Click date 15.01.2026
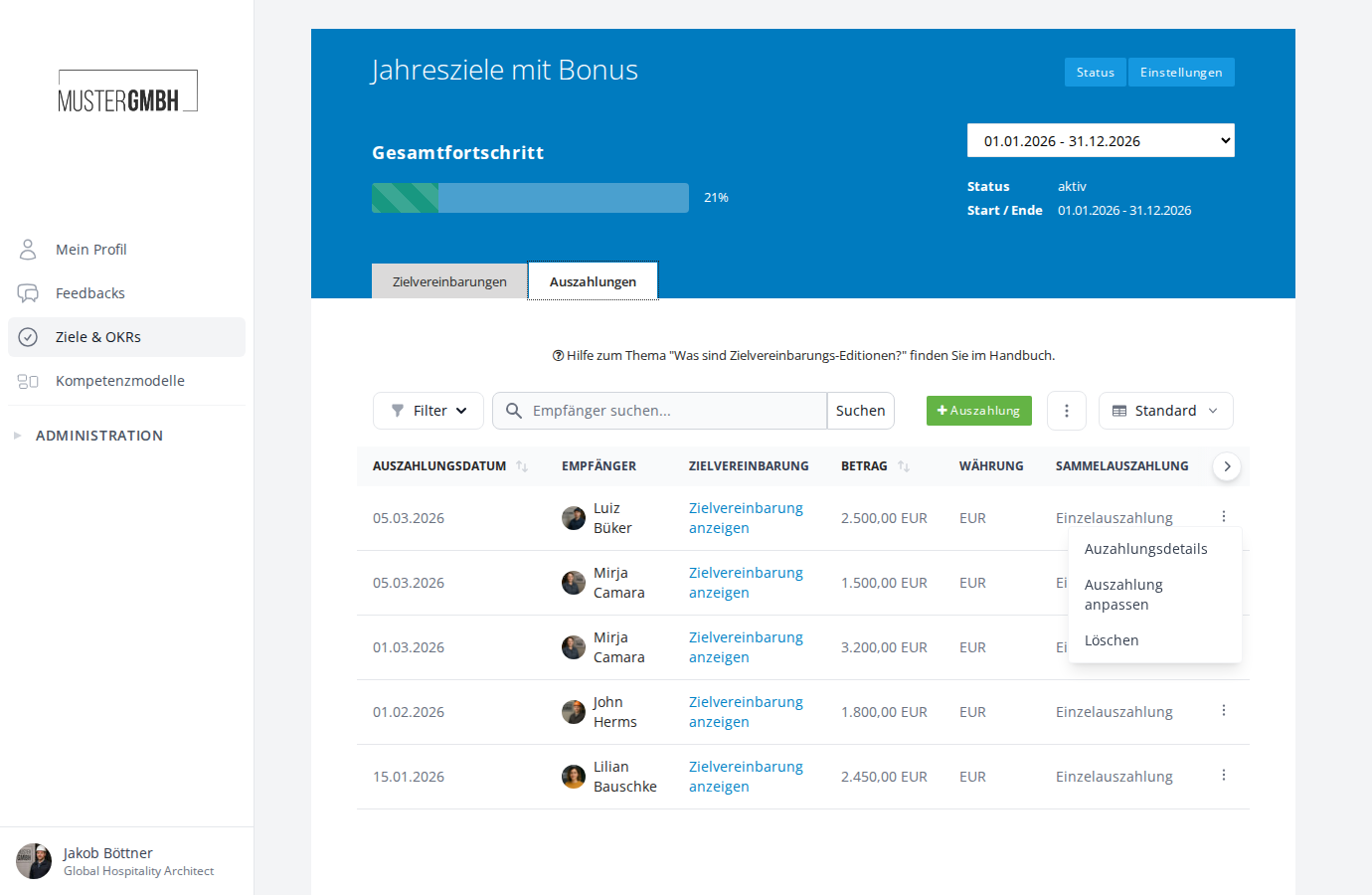This screenshot has width=1372, height=895. point(409,777)
